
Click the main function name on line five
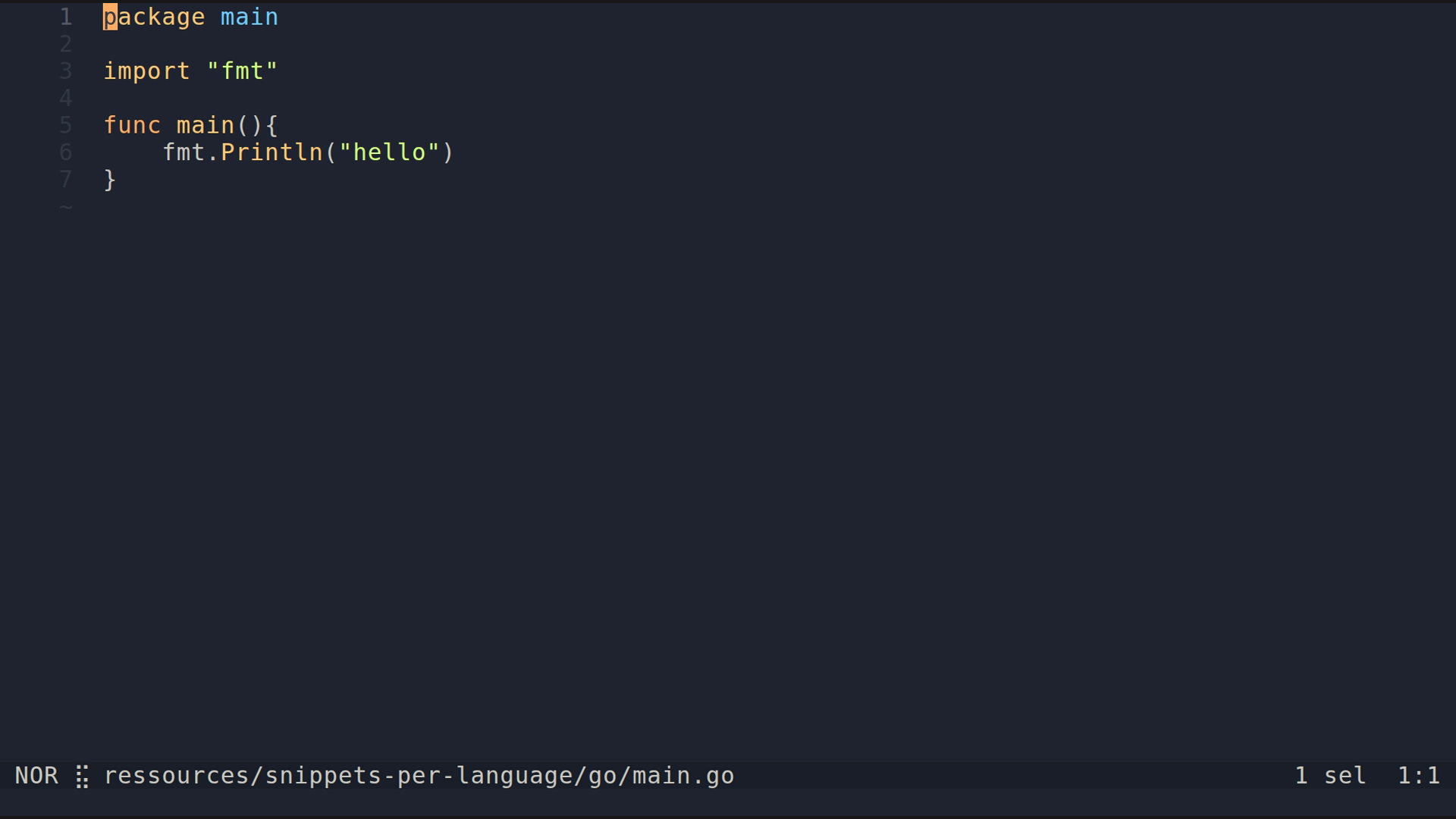click(206, 125)
